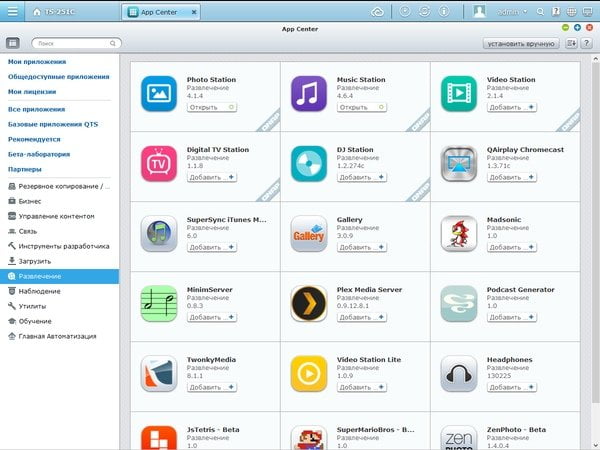
Task: Open the info icon in top bar
Action: click(x=443, y=11)
